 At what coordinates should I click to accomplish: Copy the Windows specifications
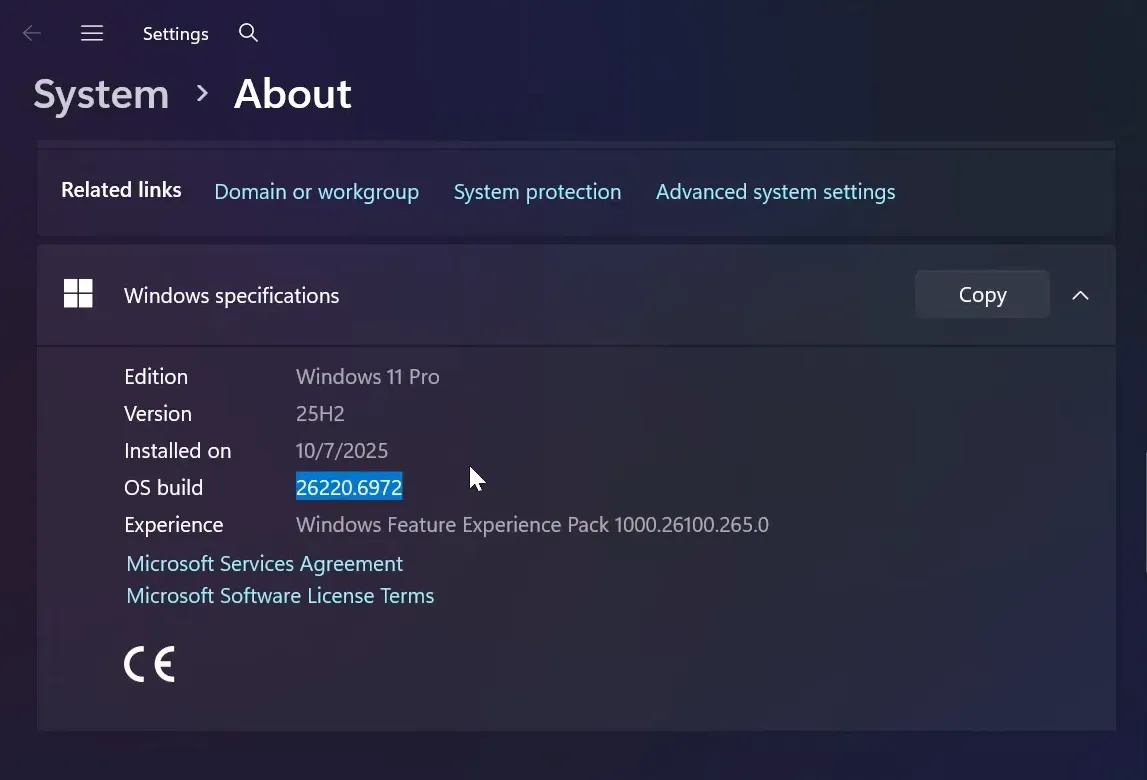[981, 294]
